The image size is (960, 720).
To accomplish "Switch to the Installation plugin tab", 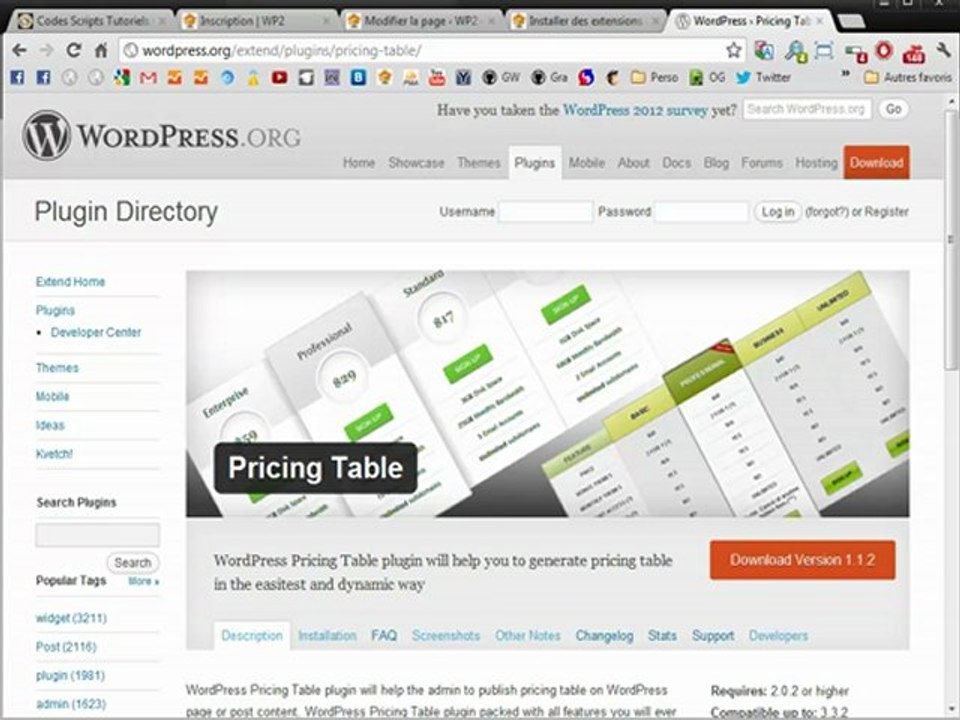I will [327, 636].
